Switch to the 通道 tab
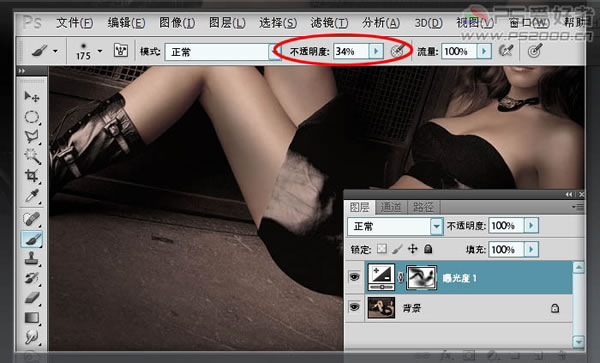The width and height of the screenshot is (600, 363). click(x=391, y=207)
